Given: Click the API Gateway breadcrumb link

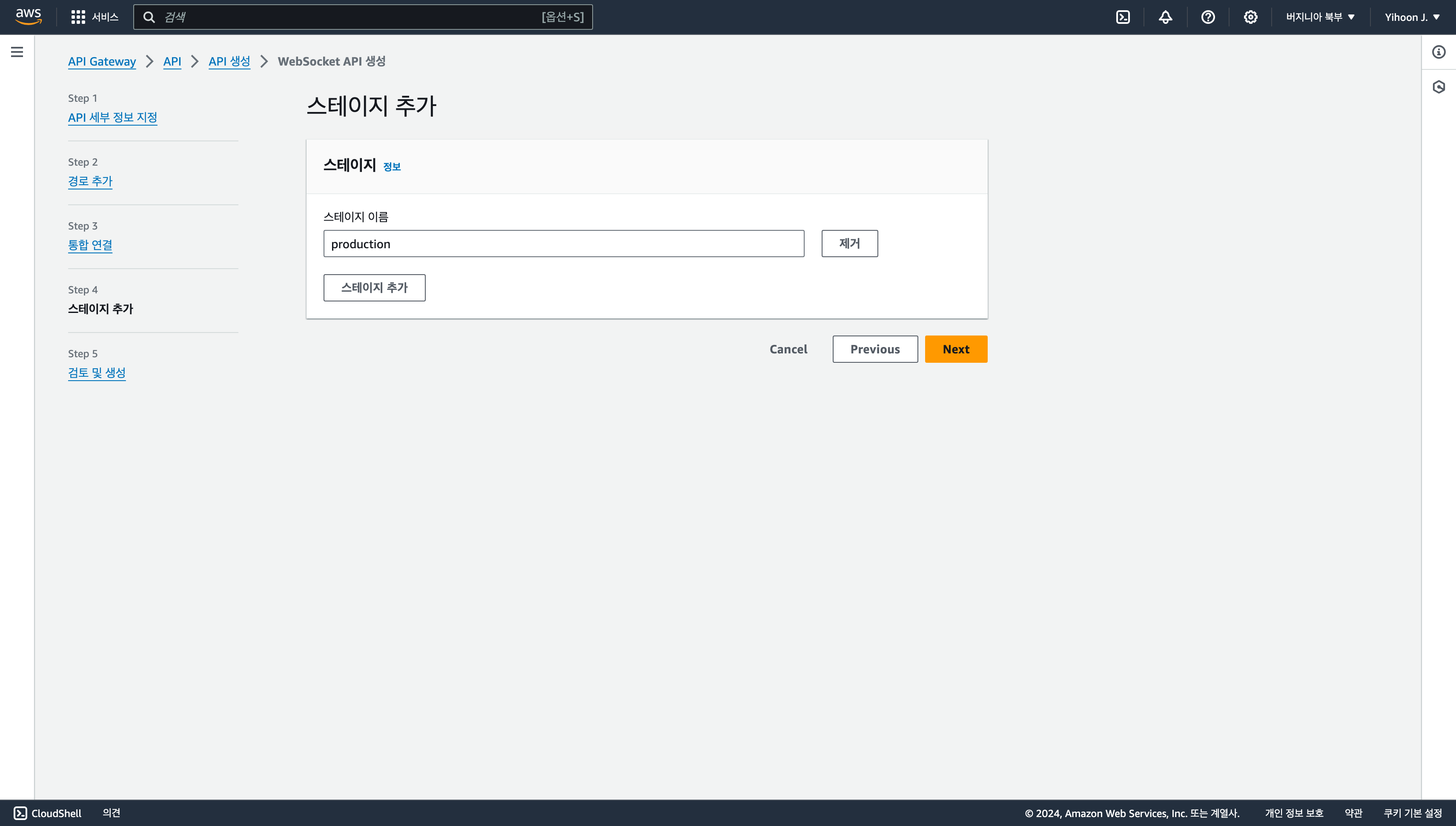Looking at the screenshot, I should point(102,61).
